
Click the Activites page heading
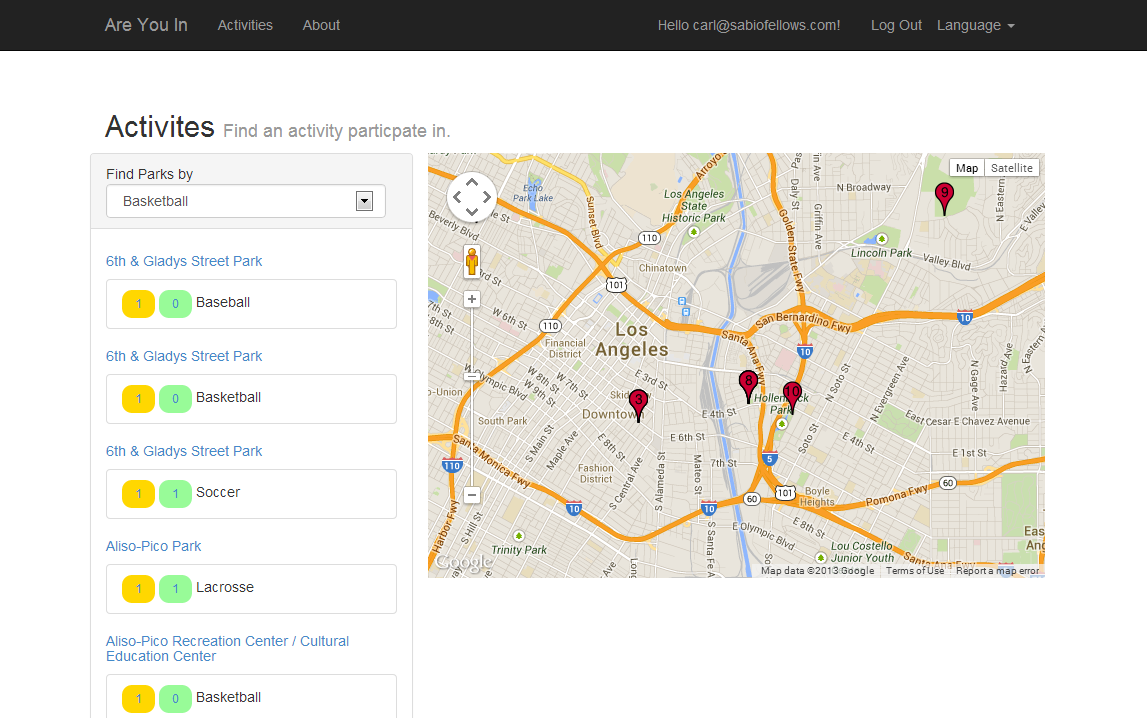tap(159, 127)
